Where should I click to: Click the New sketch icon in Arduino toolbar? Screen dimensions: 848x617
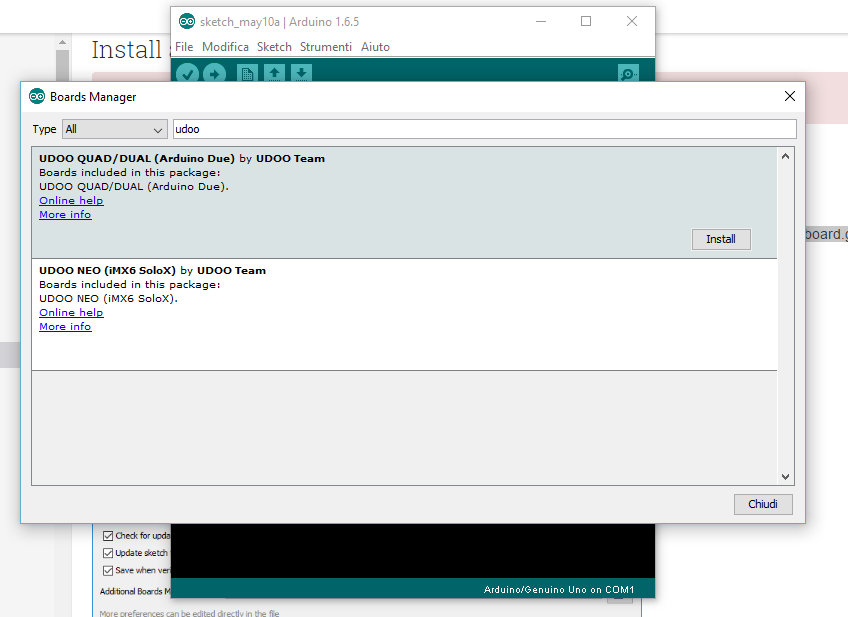(247, 74)
